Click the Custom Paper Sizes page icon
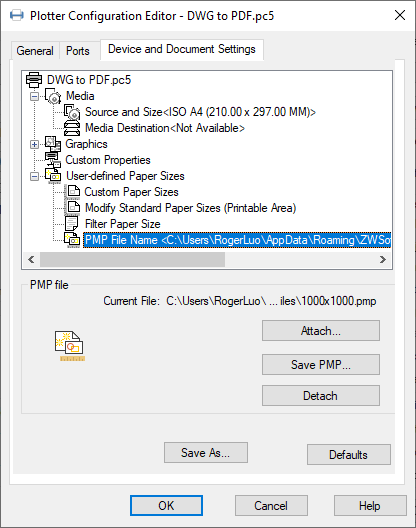Screen dimensions: 416x528 72,192
